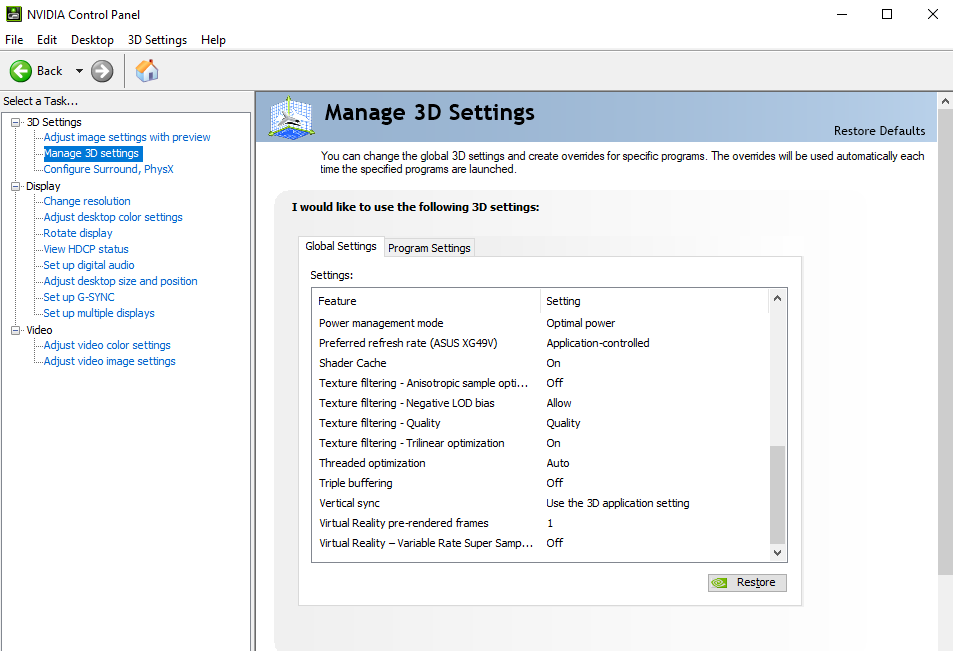Open the Back history dropdown arrow
953x651 pixels.
[x=79, y=71]
